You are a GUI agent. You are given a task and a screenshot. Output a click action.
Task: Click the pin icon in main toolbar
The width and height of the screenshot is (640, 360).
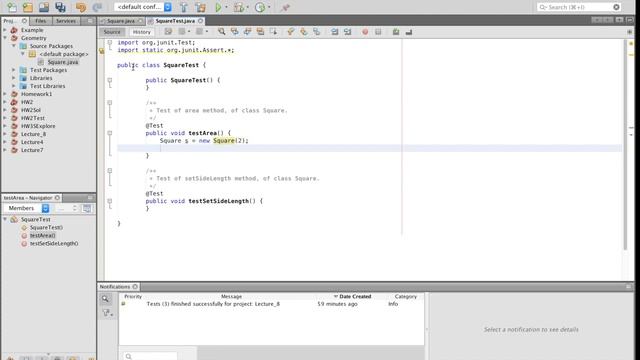285,7
